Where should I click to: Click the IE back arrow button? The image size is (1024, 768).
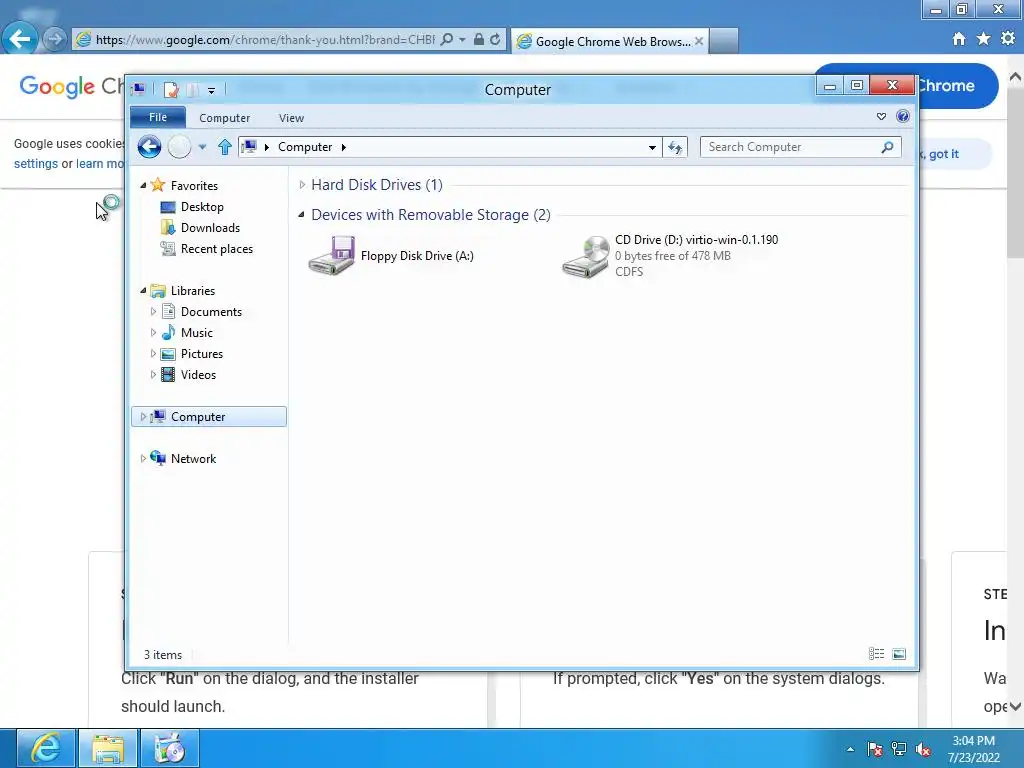click(19, 39)
